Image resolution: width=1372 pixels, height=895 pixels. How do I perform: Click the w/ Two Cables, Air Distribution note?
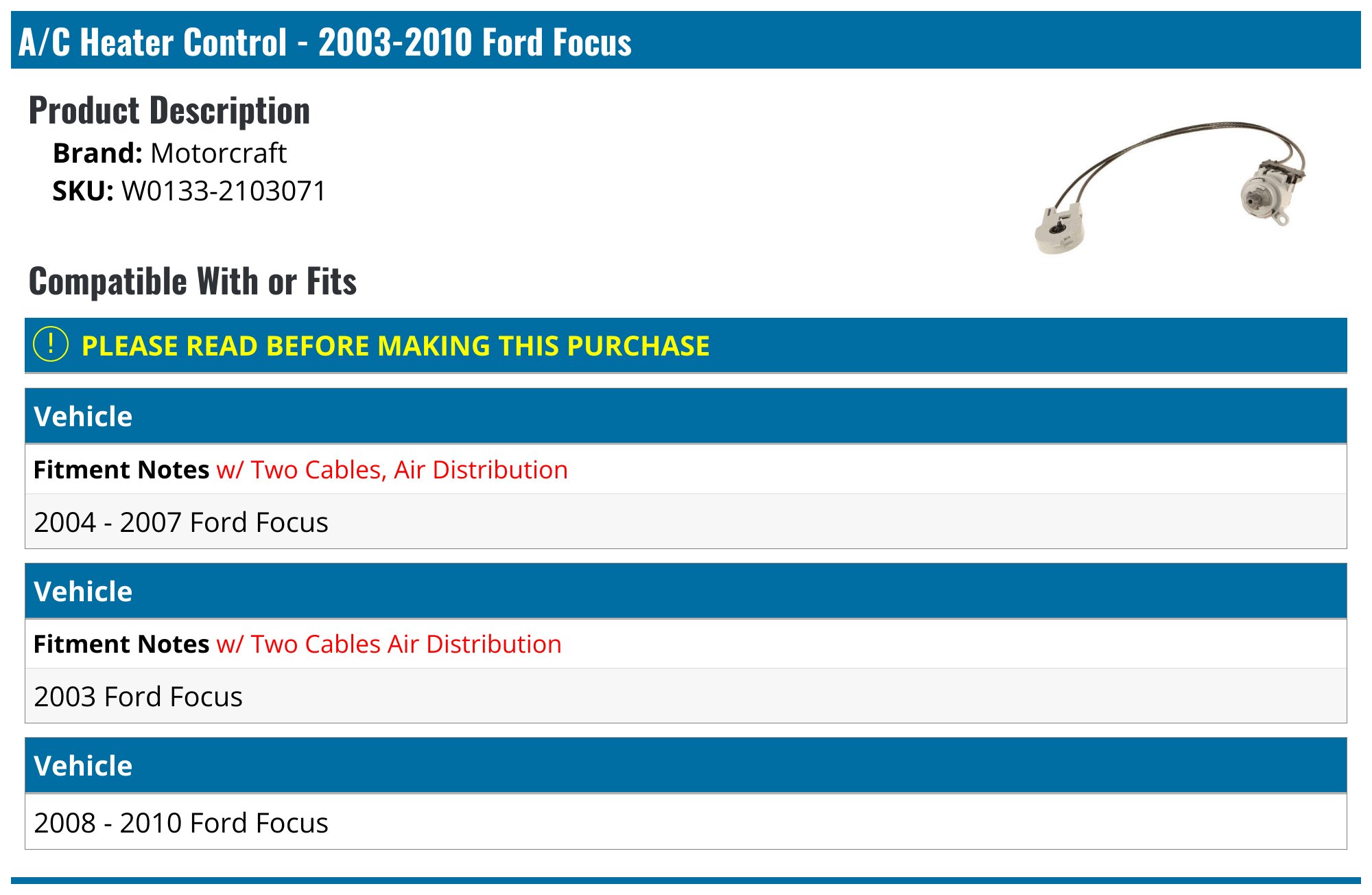[392, 469]
